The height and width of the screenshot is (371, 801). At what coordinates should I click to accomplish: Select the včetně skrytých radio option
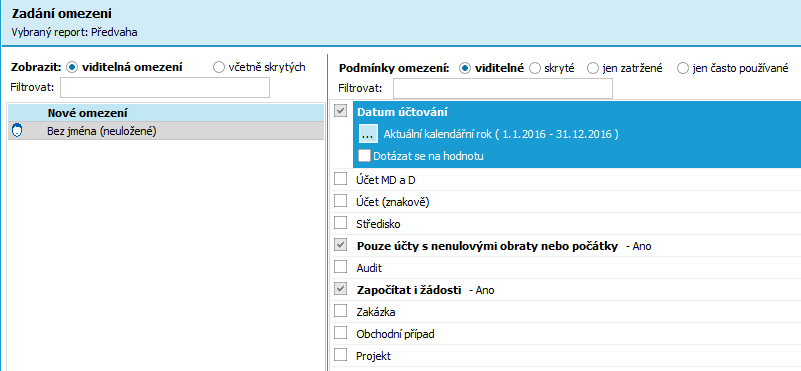(219, 67)
